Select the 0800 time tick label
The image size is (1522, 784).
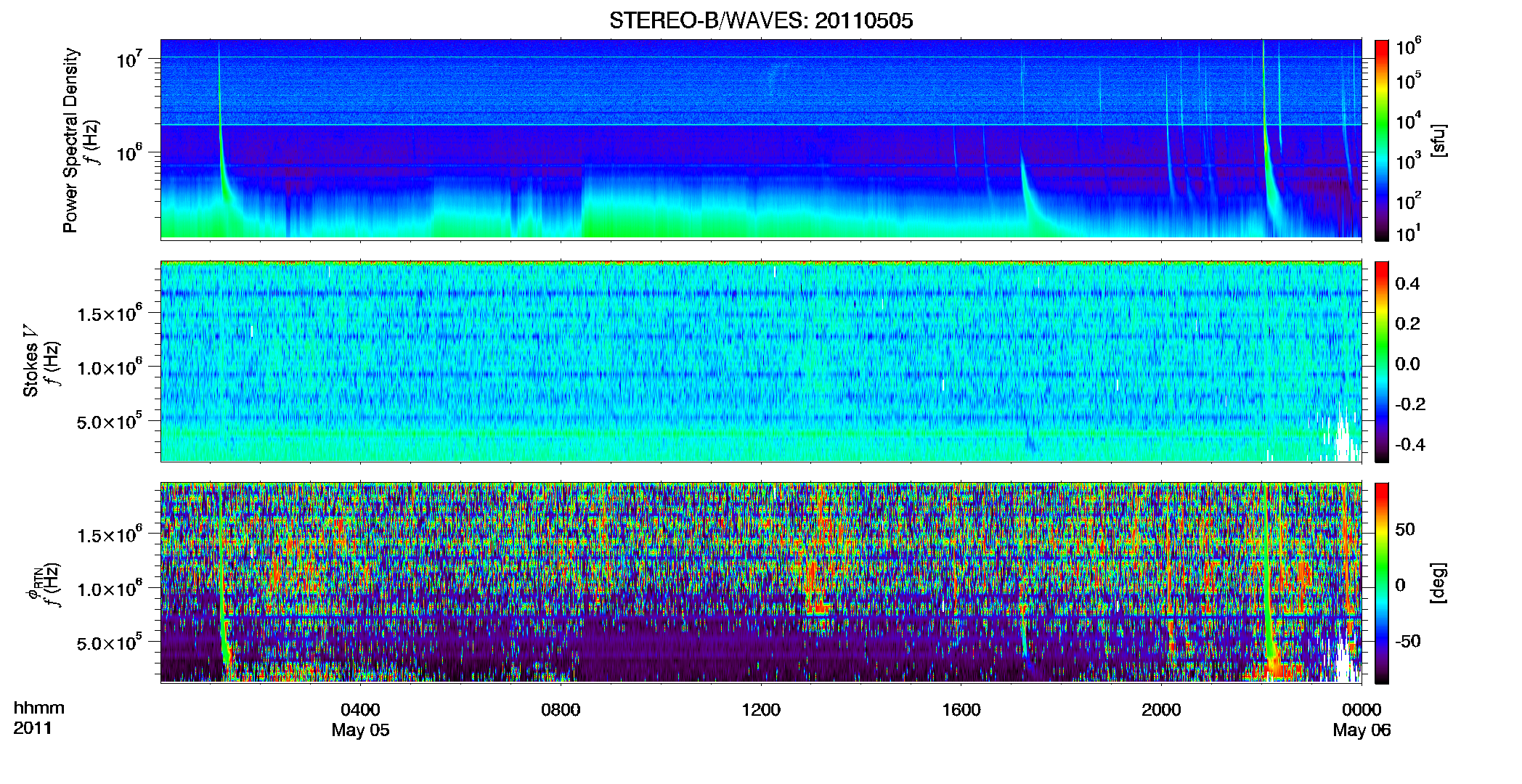561,710
